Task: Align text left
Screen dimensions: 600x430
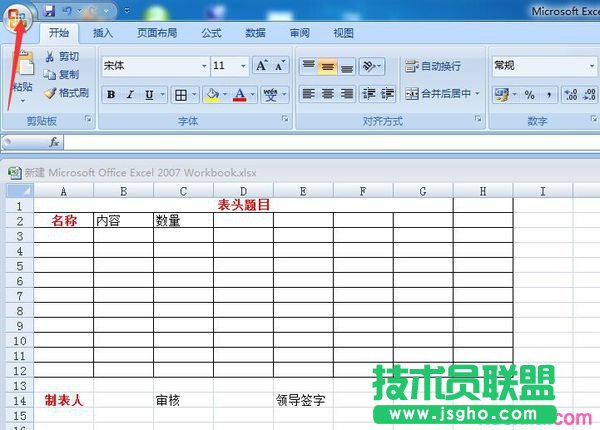Action: tap(308, 94)
